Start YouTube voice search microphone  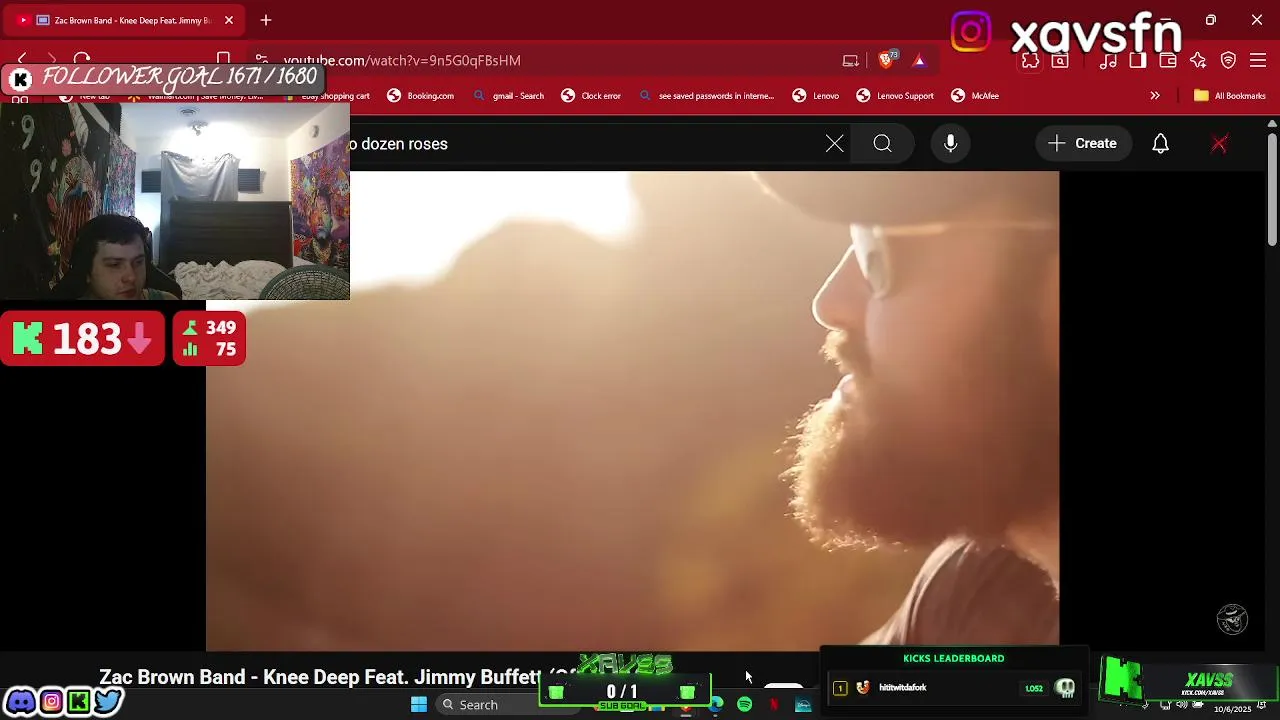coord(951,144)
